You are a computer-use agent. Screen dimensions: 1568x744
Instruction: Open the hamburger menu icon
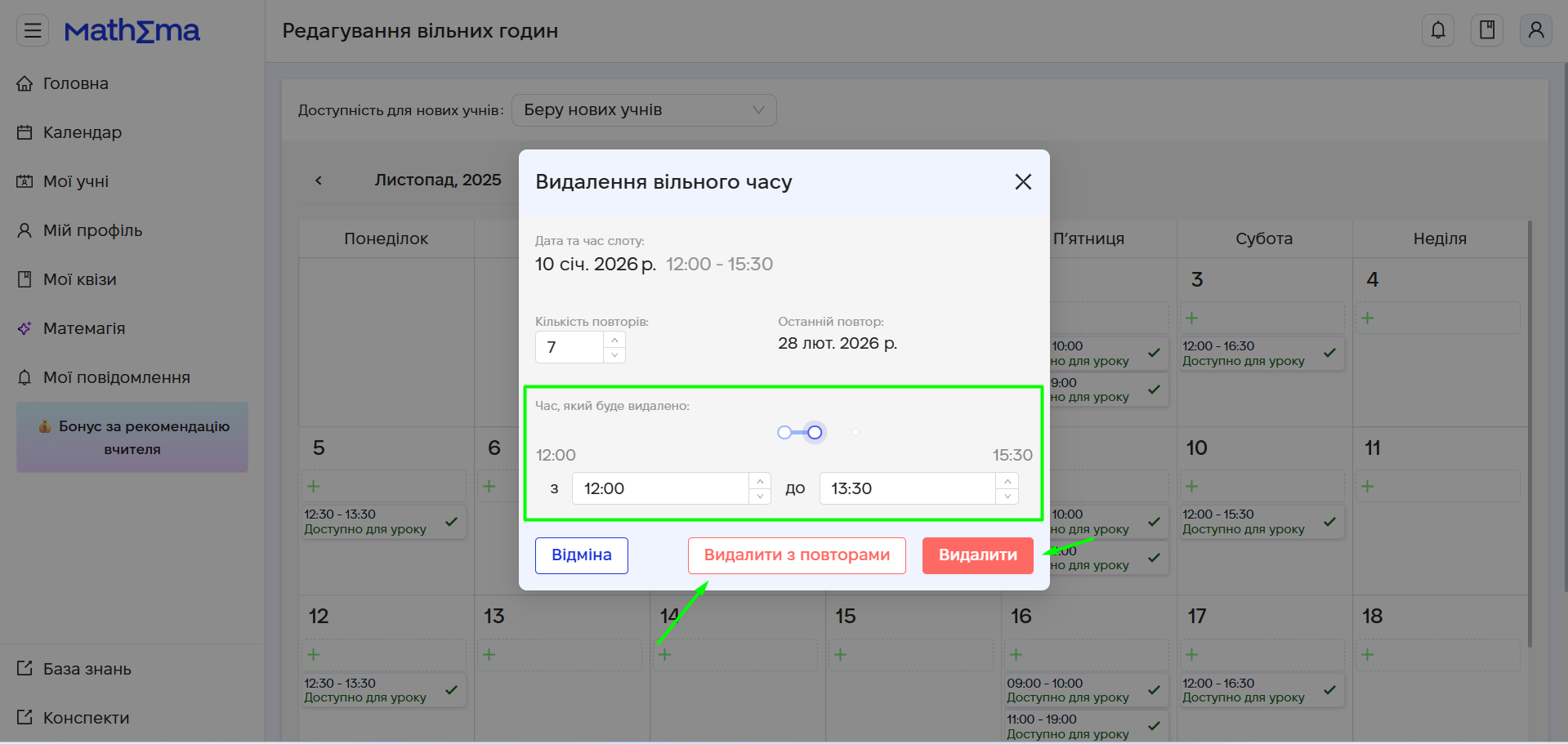click(33, 31)
